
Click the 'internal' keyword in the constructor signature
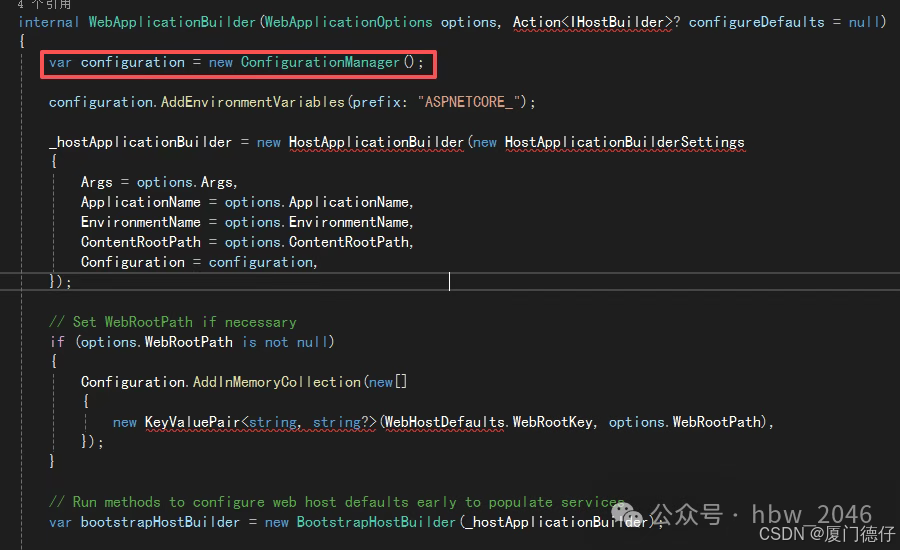pos(49,22)
